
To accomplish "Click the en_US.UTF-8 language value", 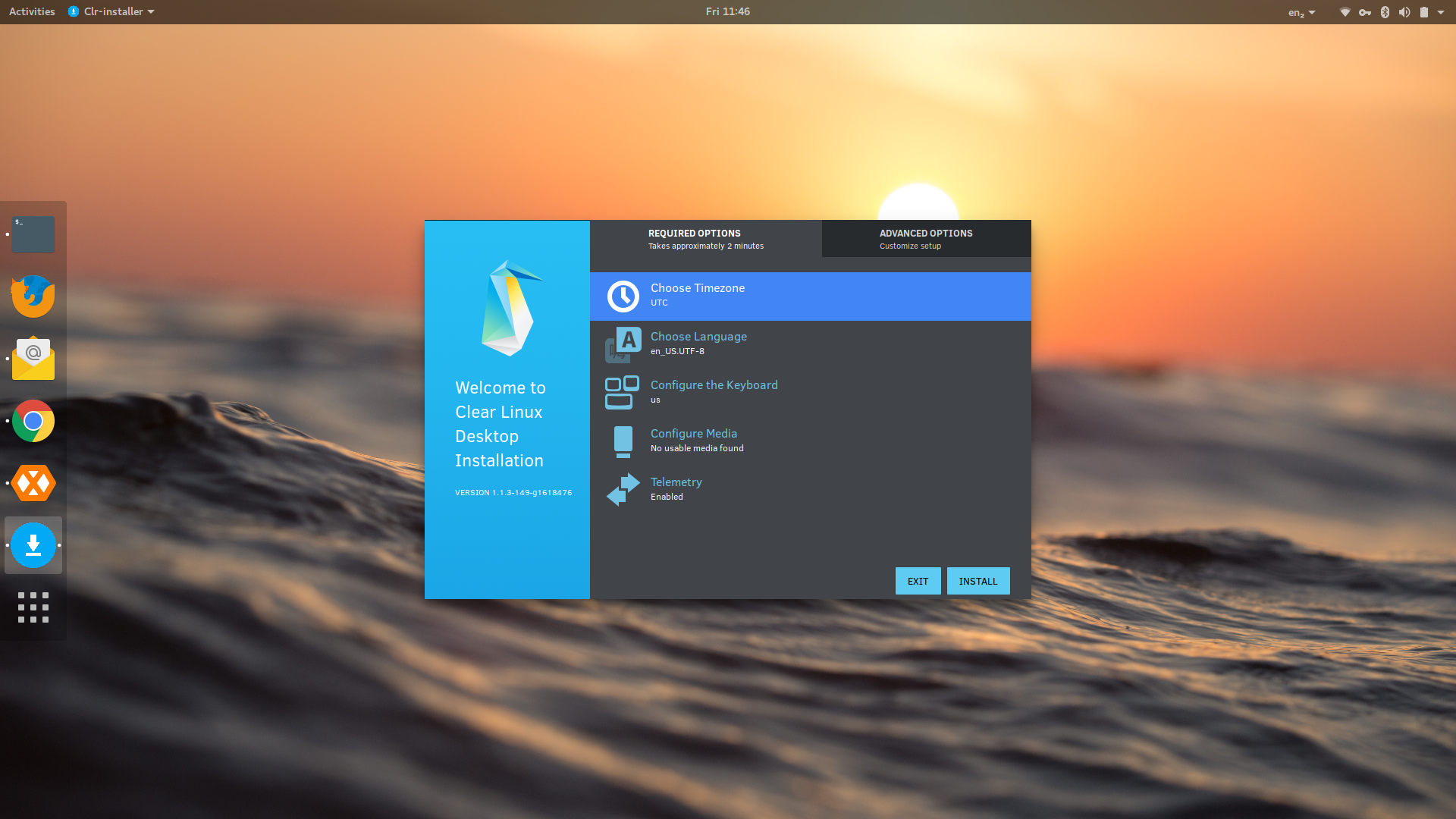I will pos(677,351).
